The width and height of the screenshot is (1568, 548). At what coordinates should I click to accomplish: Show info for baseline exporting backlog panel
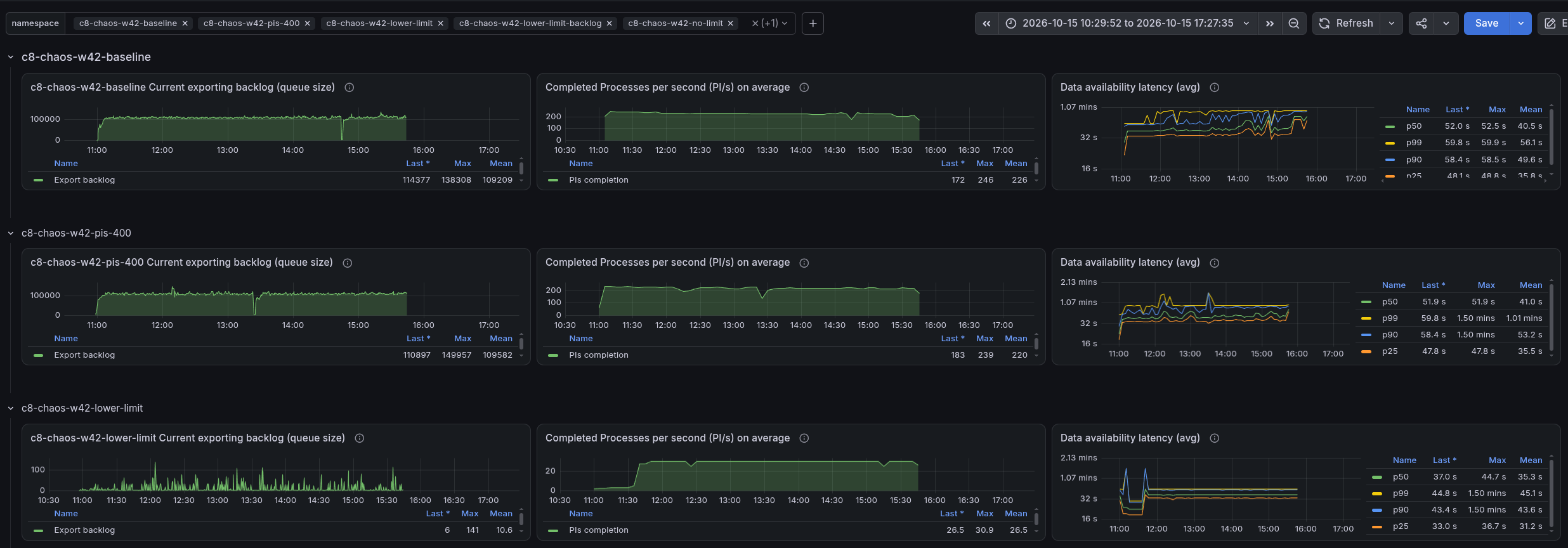pos(349,88)
